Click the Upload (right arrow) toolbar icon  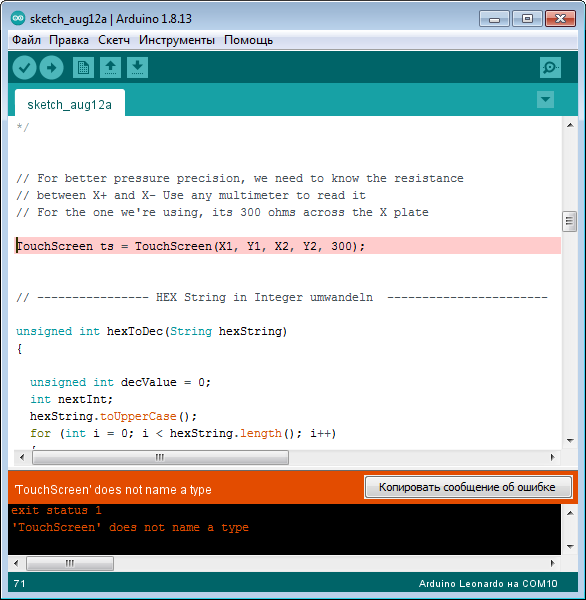click(52, 68)
